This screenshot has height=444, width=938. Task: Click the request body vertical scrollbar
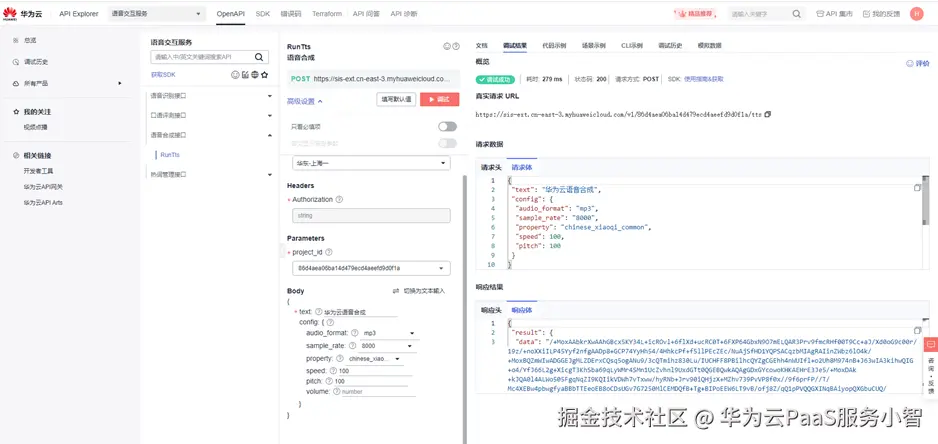coord(926,203)
